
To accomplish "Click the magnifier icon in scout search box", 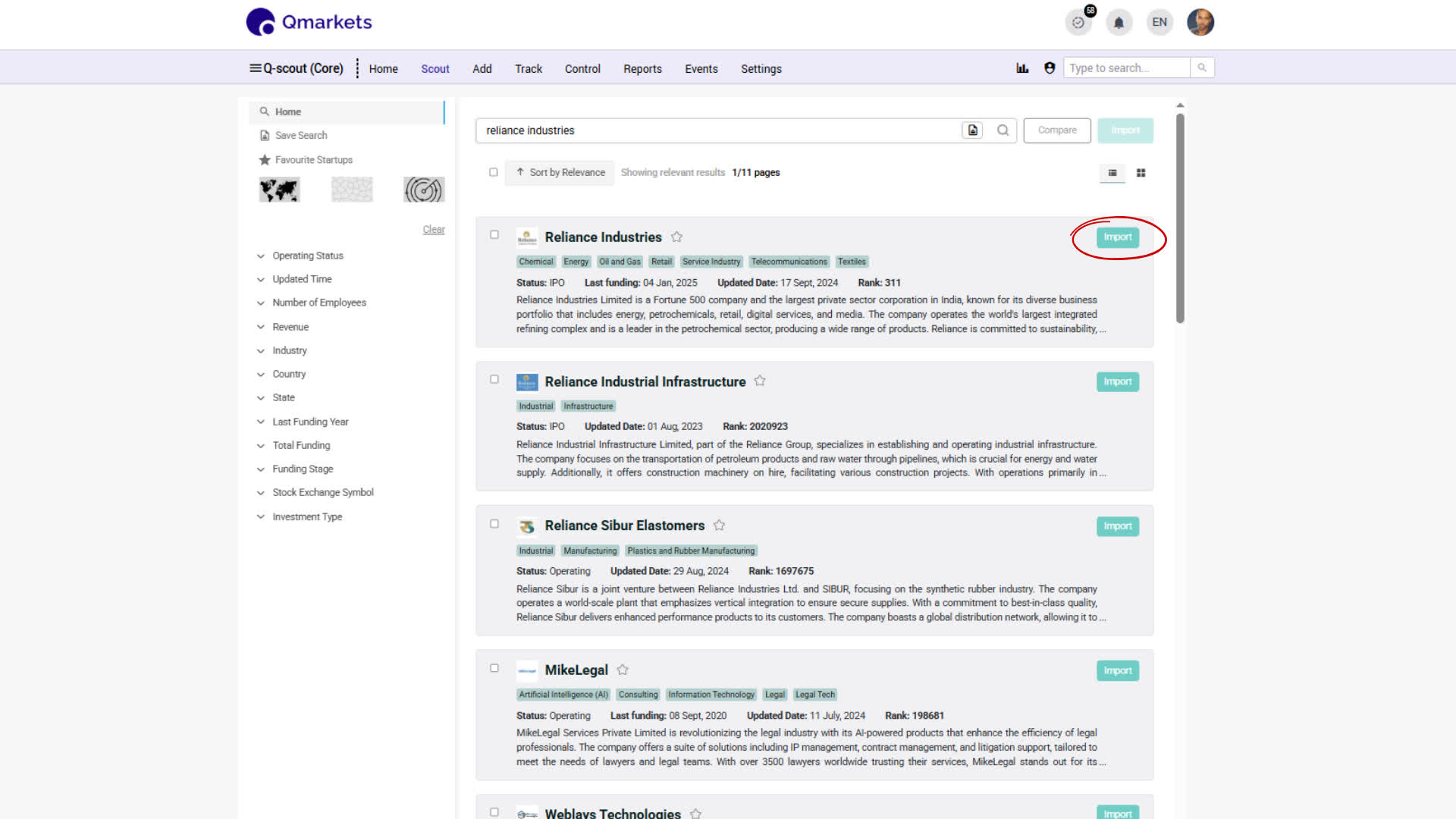I will click(1003, 130).
